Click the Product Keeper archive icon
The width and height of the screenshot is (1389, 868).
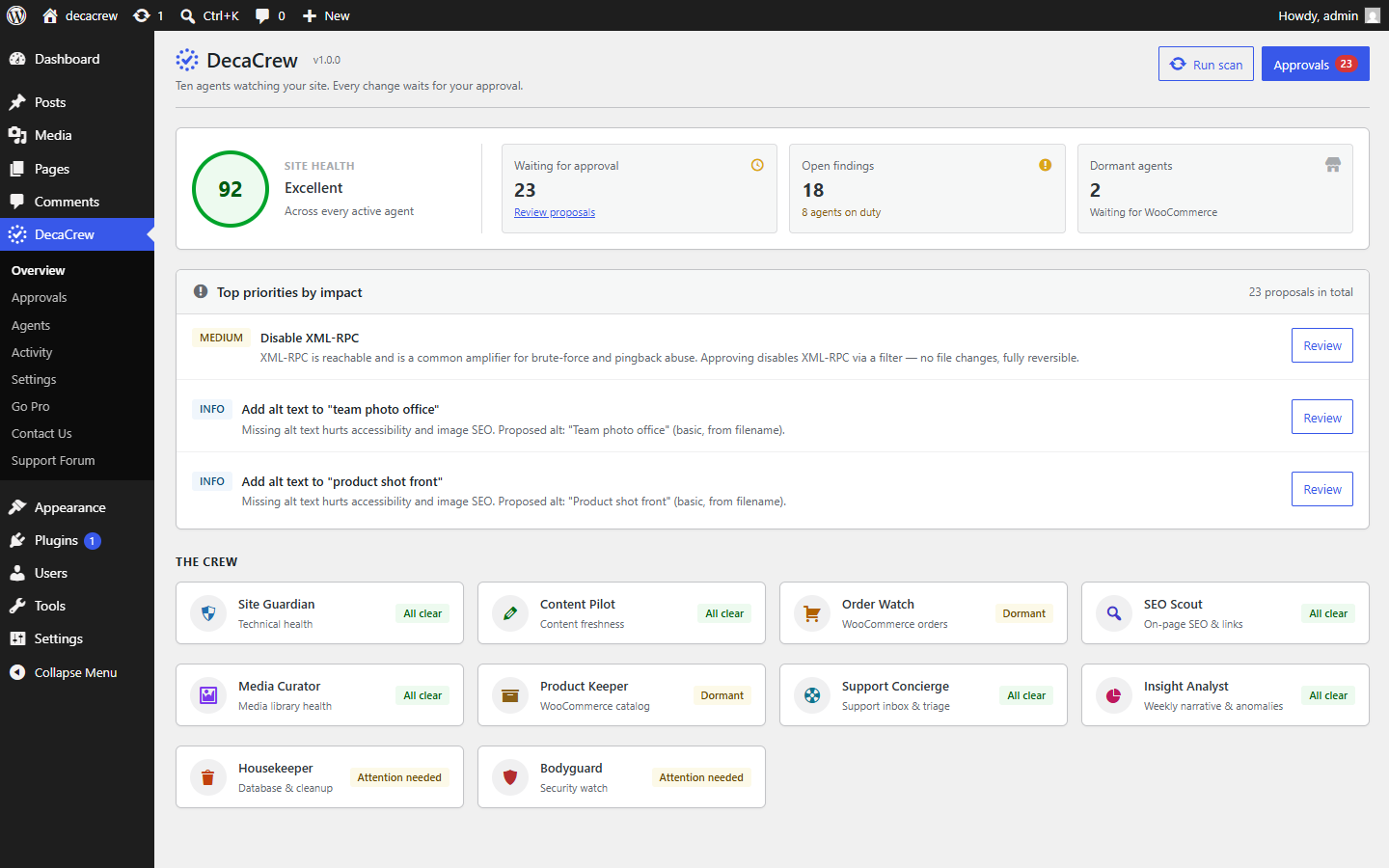(510, 695)
